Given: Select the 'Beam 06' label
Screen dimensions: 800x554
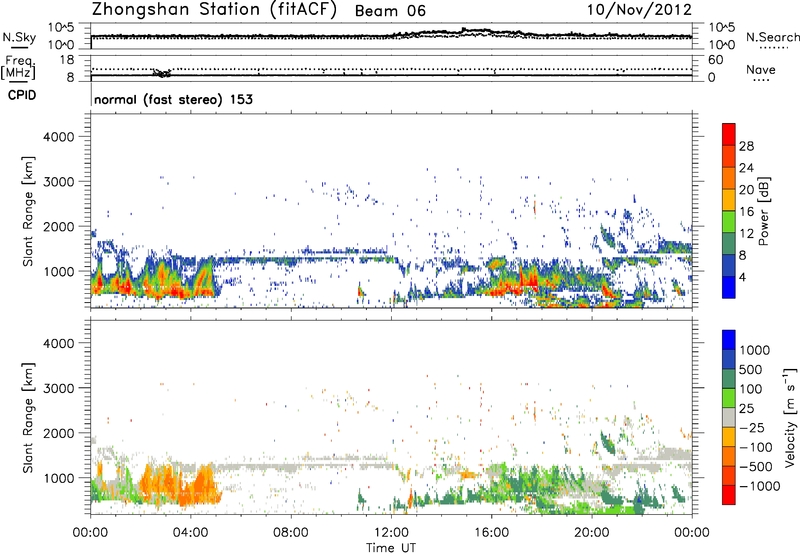Looking at the screenshot, I should click(390, 11).
